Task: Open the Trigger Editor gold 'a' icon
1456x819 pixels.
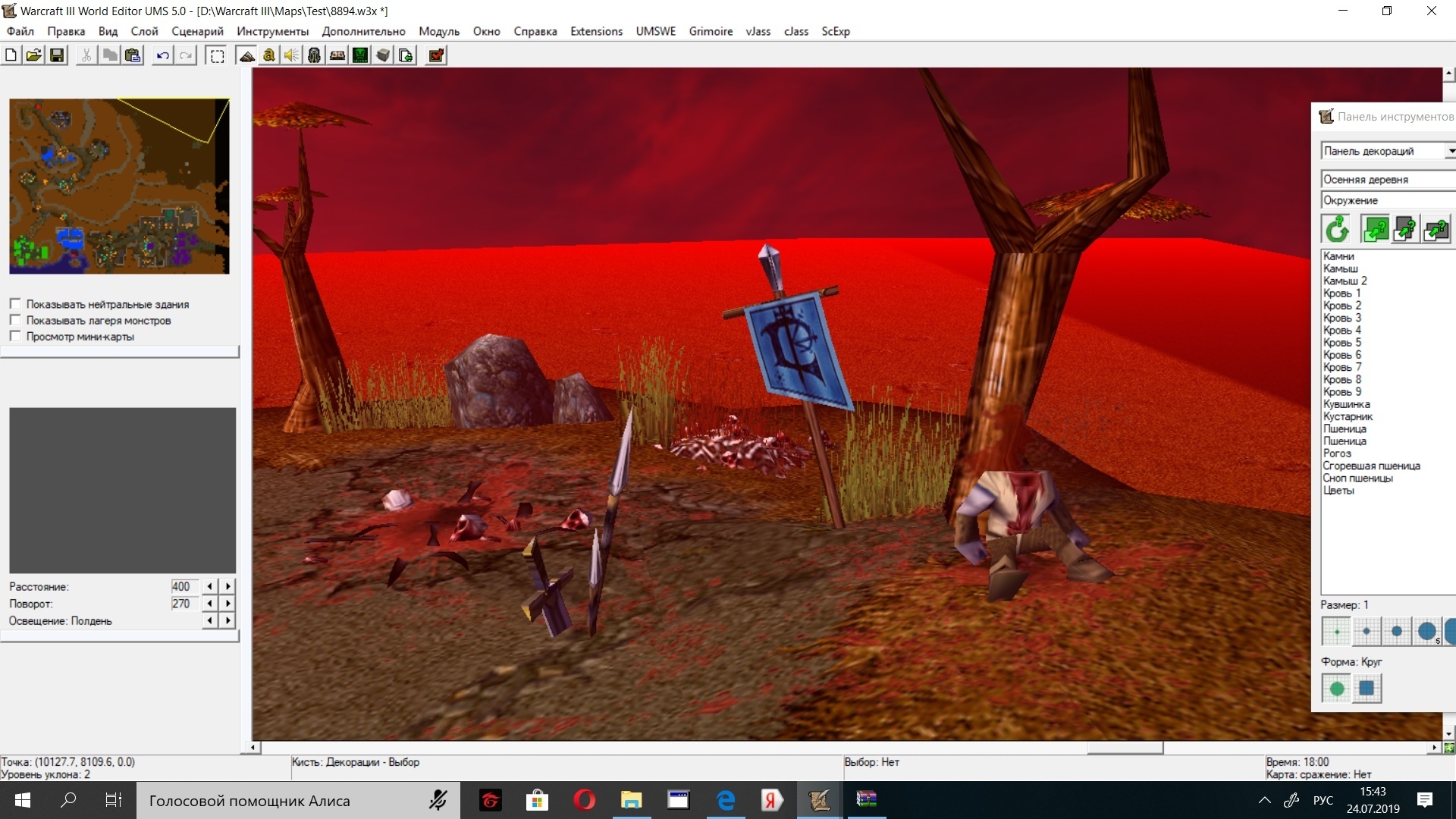Action: [269, 55]
